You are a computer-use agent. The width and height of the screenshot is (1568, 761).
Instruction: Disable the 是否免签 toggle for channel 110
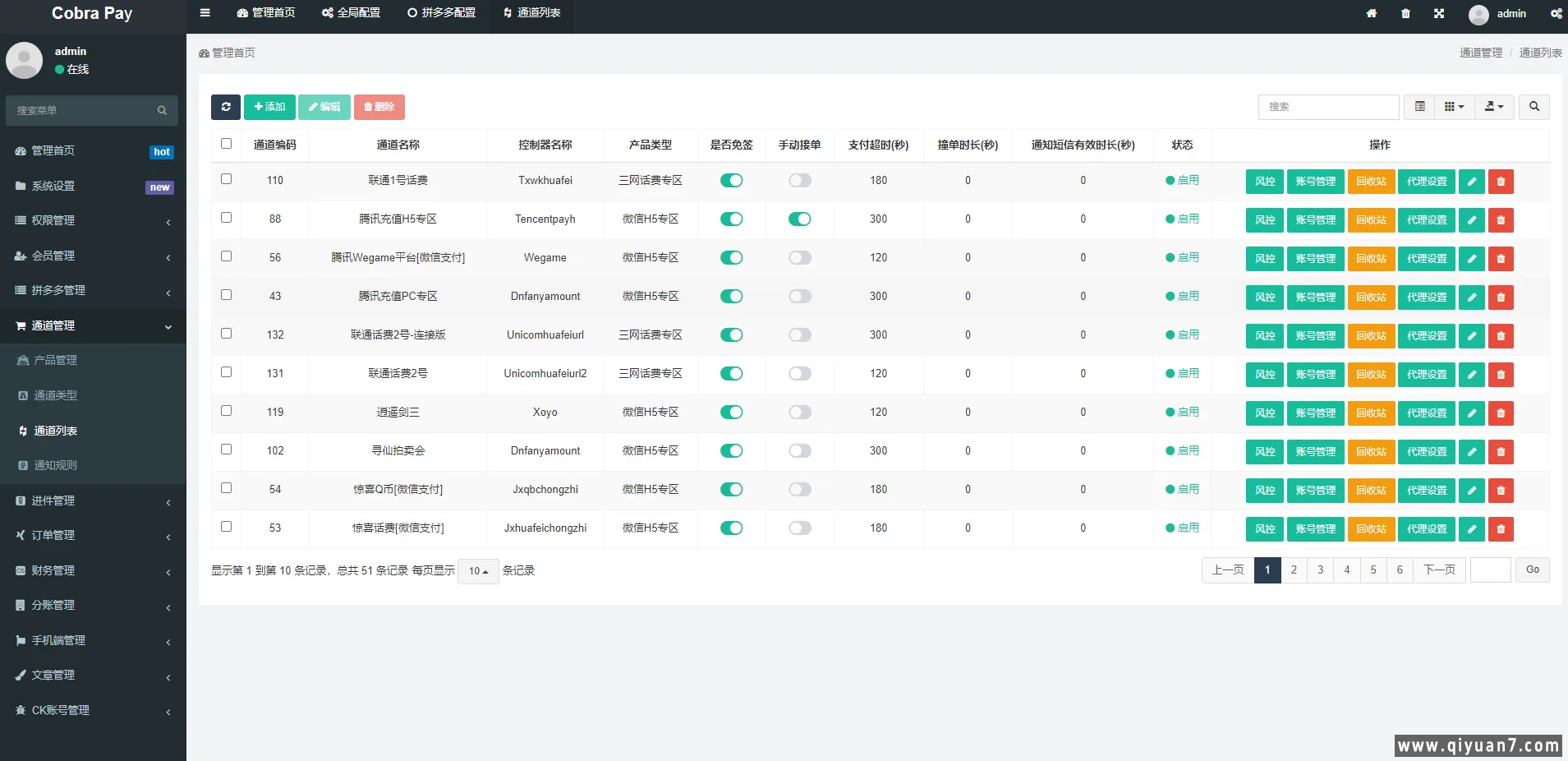click(732, 180)
